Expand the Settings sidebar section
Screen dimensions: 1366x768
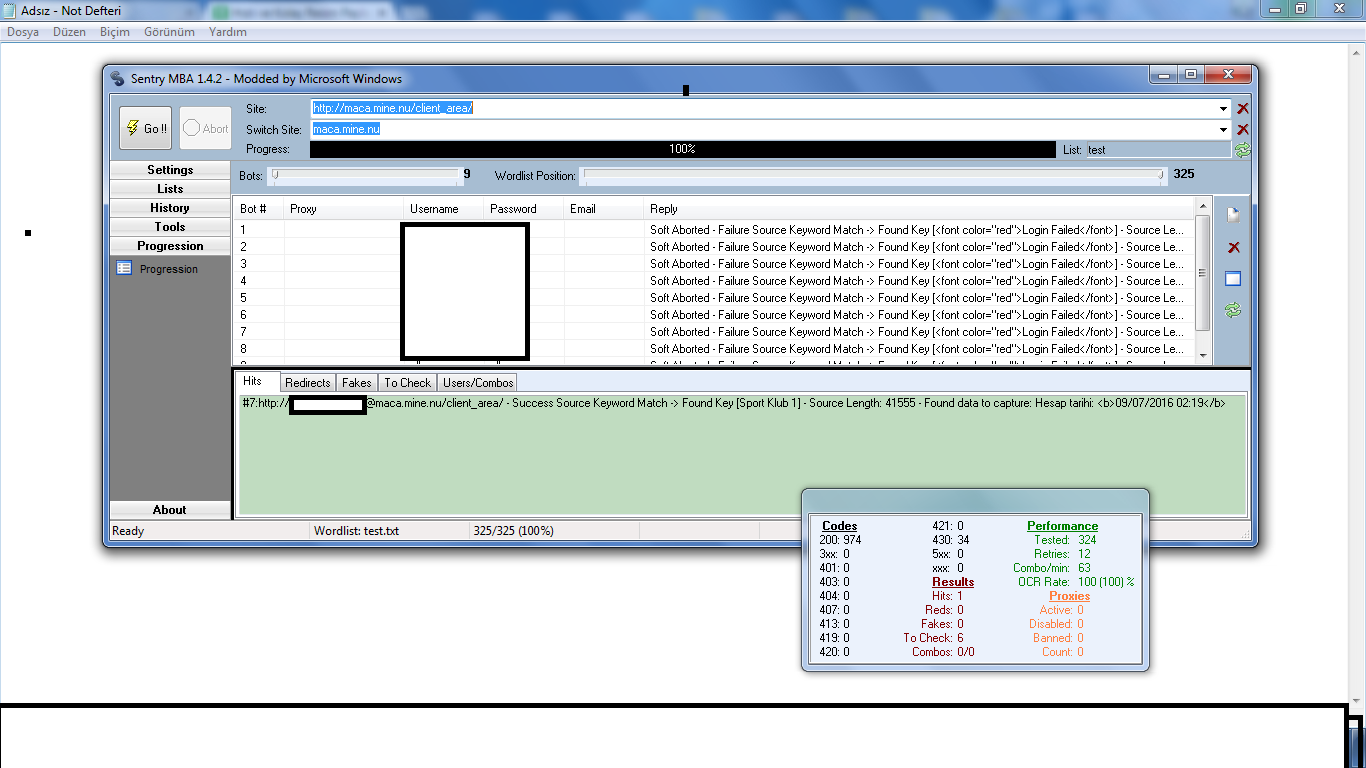[x=170, y=170]
